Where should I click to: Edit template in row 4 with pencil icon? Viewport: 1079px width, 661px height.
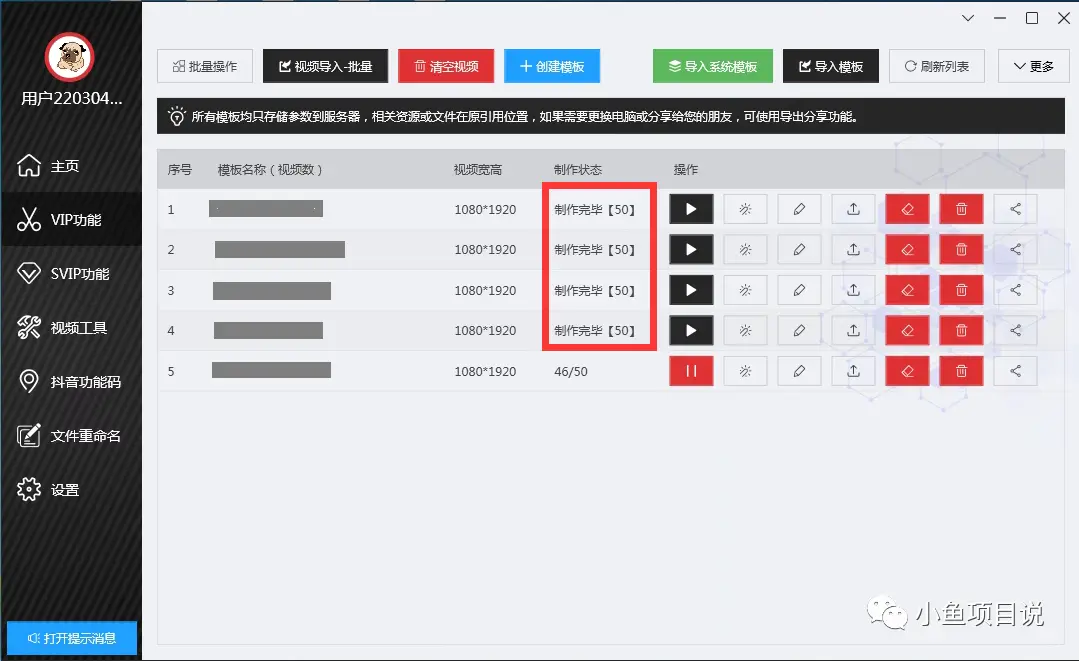coord(799,331)
